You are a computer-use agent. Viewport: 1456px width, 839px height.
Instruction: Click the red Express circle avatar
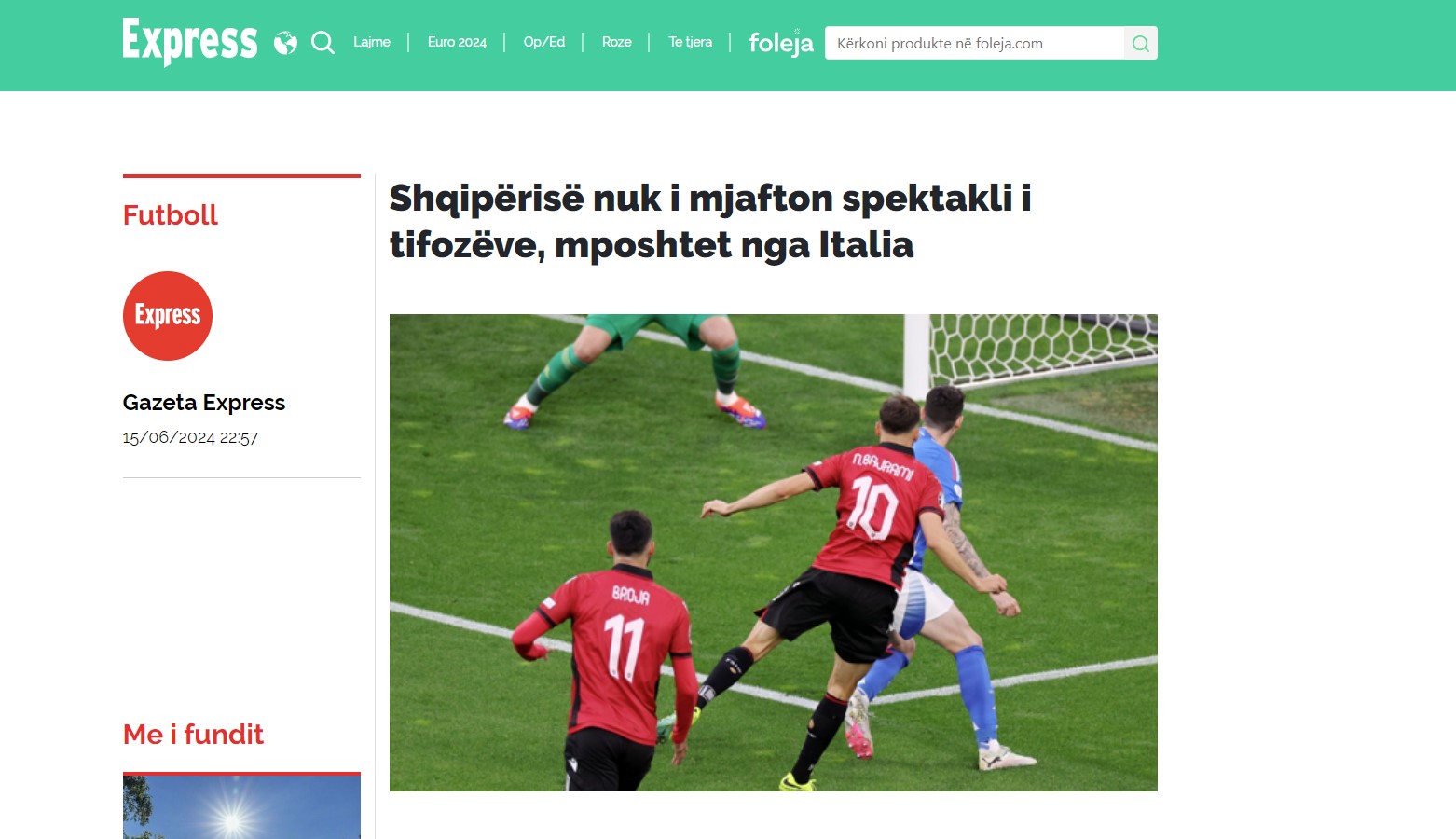coord(168,316)
